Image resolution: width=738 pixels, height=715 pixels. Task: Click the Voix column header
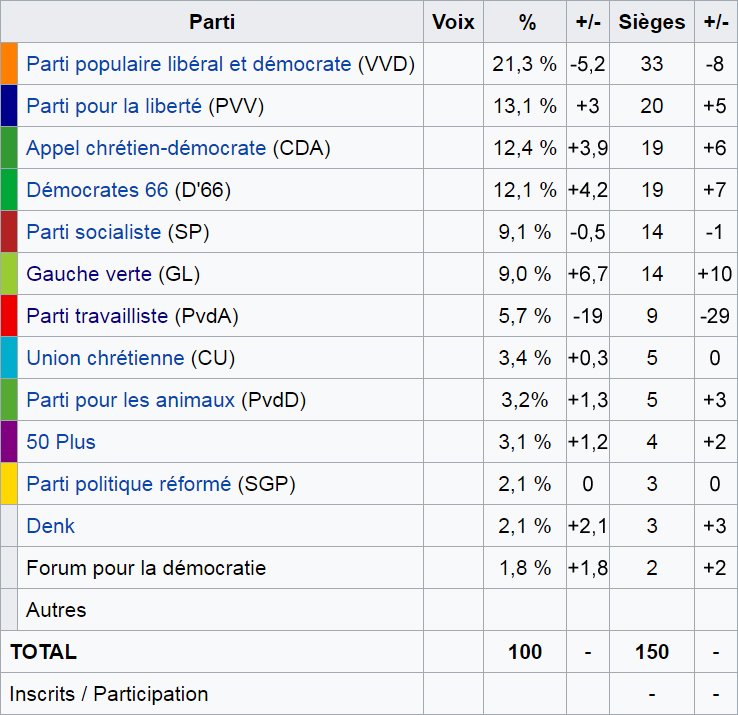[x=453, y=22]
